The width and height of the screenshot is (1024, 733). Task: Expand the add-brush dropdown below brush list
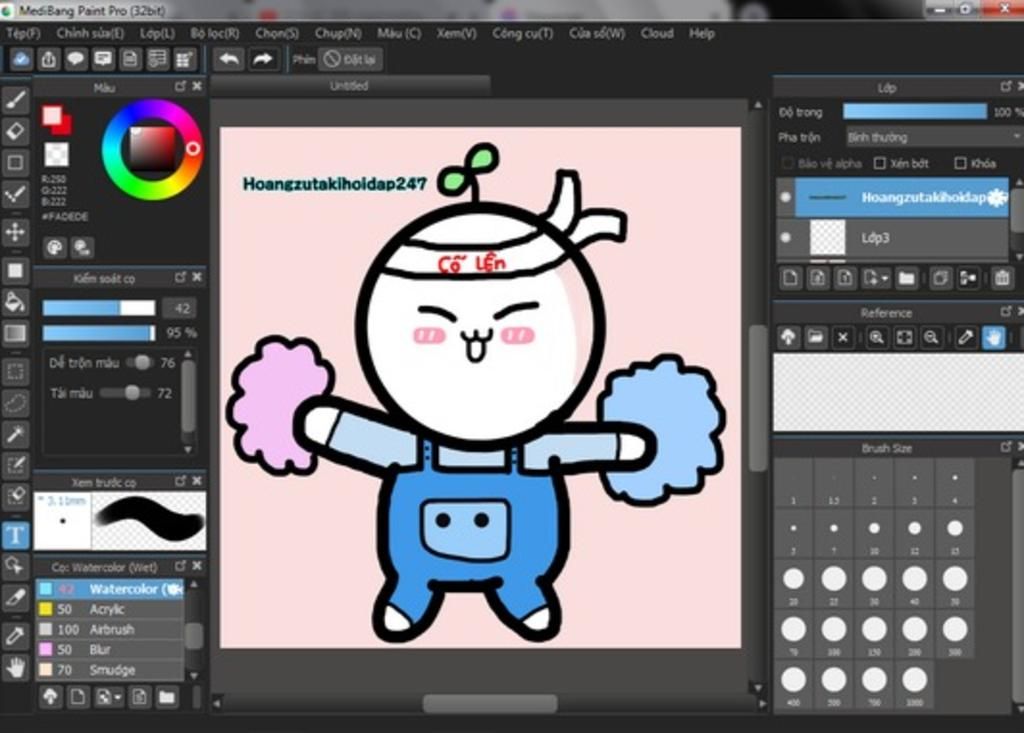click(118, 698)
